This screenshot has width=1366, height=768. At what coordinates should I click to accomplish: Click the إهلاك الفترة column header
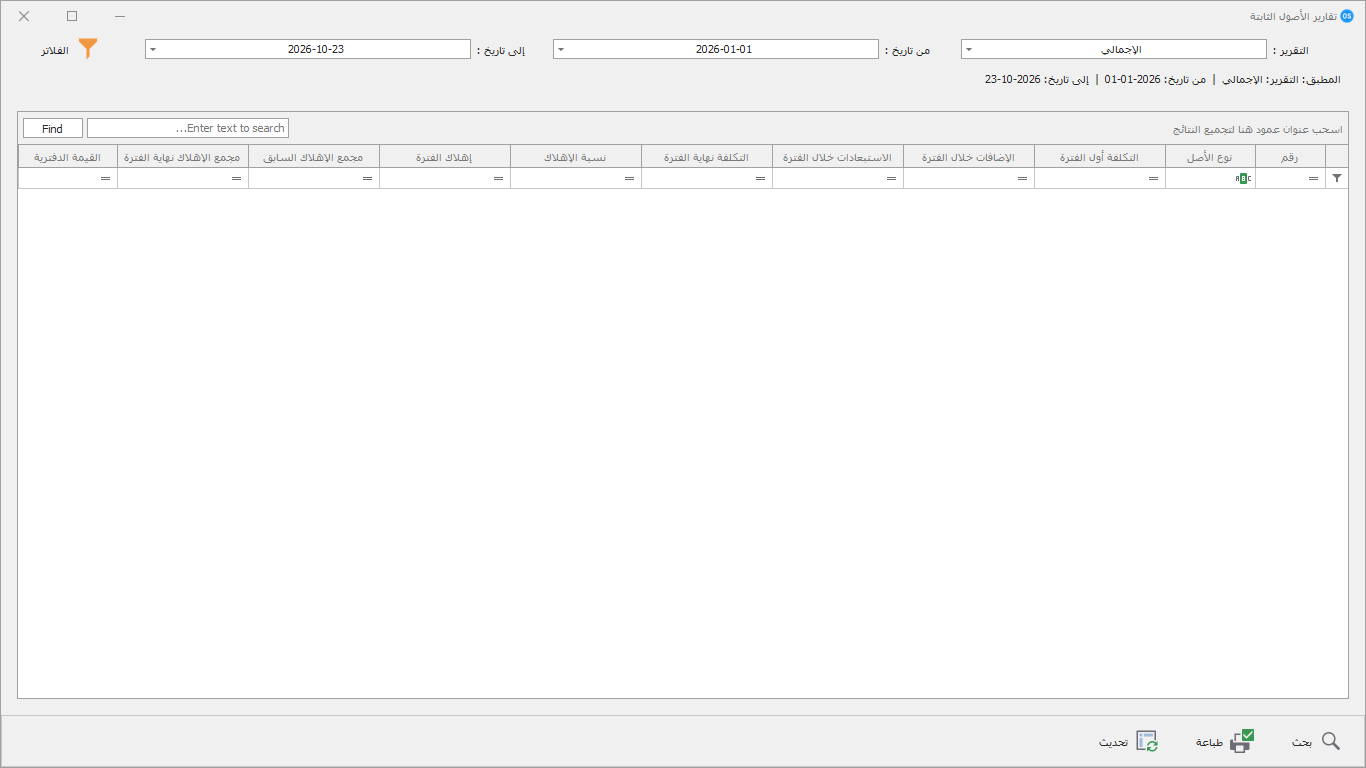tap(445, 157)
